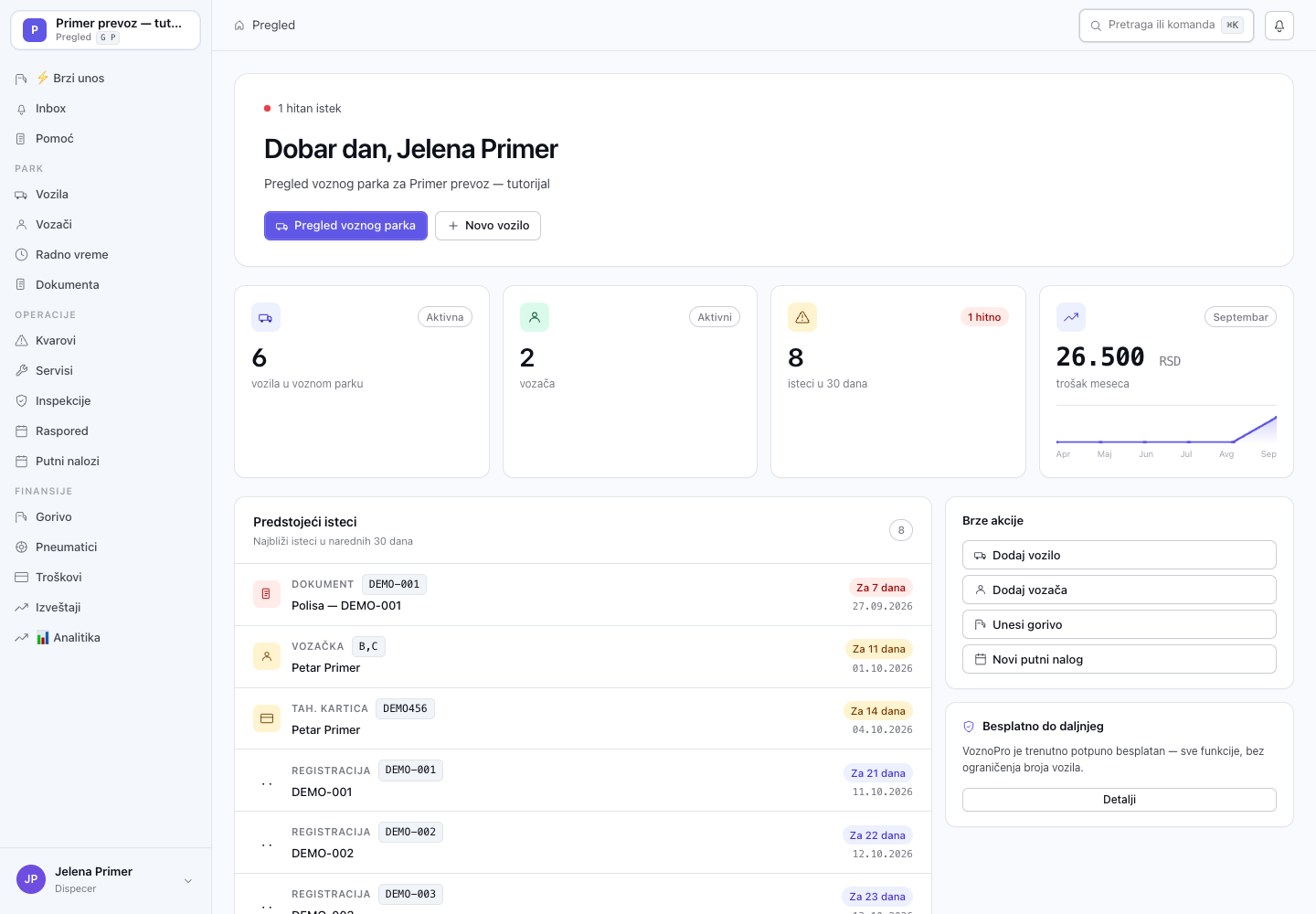Open Inbox in sidebar
This screenshot has height=914, width=1316.
coord(105,109)
